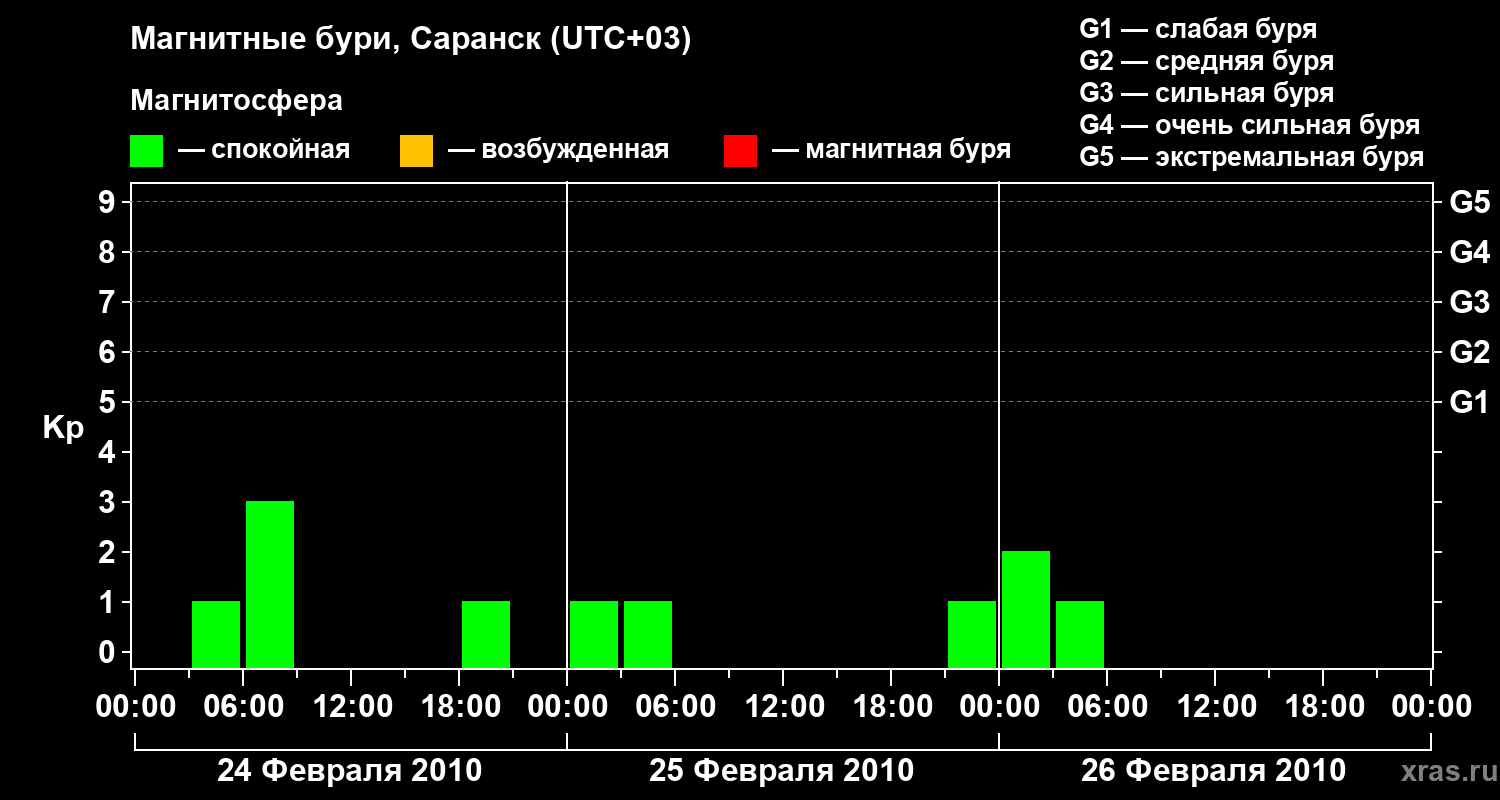Click the 'G3 — сильная буря' legend line
The height and width of the screenshot is (800, 1500).
(1206, 93)
